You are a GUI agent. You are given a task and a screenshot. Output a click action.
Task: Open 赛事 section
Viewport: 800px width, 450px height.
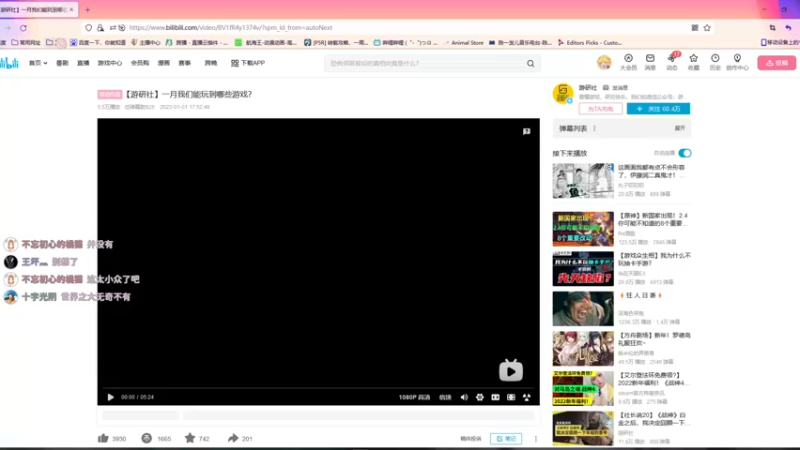pyautogui.click(x=185, y=63)
